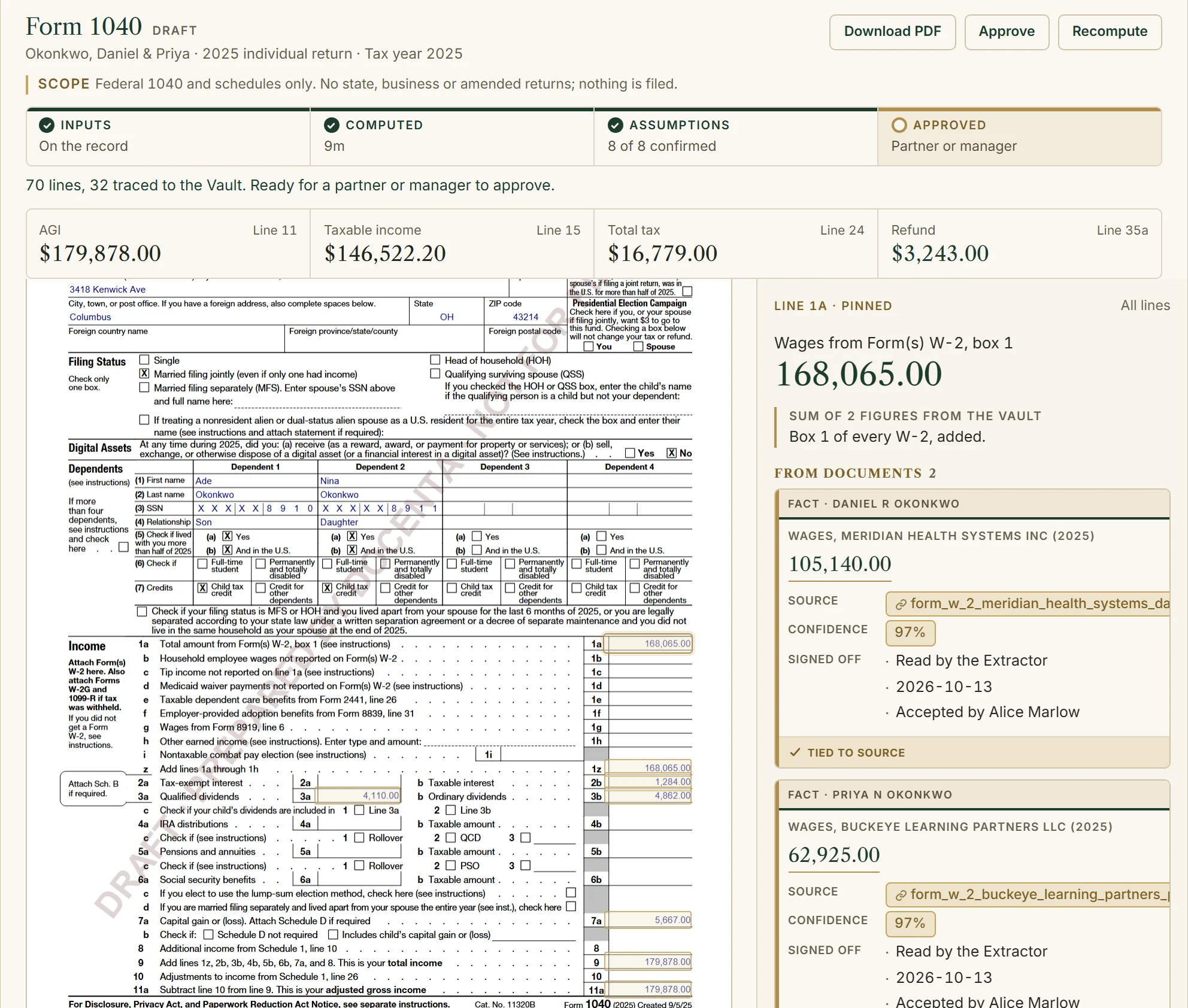Toggle the Single filing status checkbox
Viewport: 1188px width, 1008px height.
click(x=144, y=360)
